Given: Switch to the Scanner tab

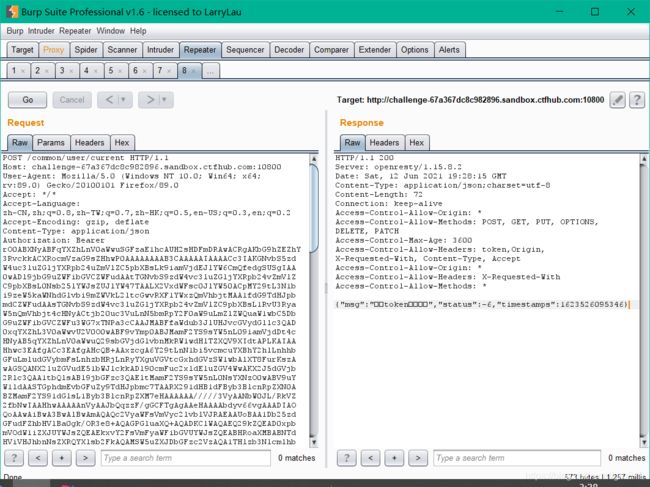Looking at the screenshot, I should click(122, 50).
